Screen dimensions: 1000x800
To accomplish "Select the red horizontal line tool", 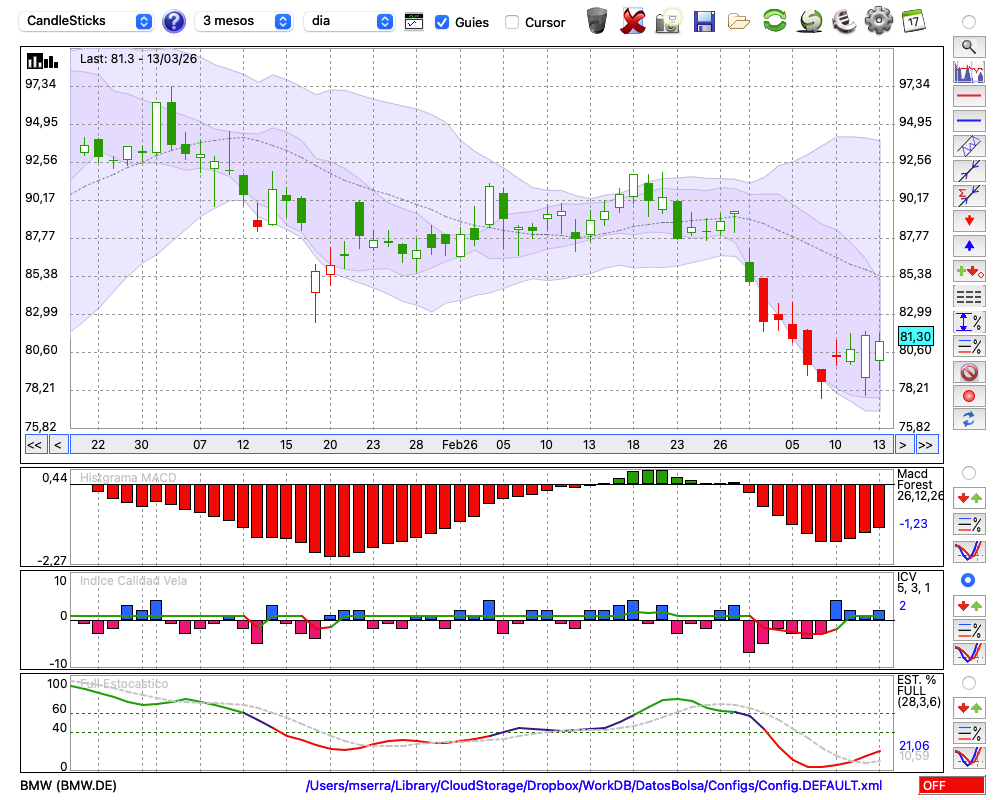I will (969, 96).
